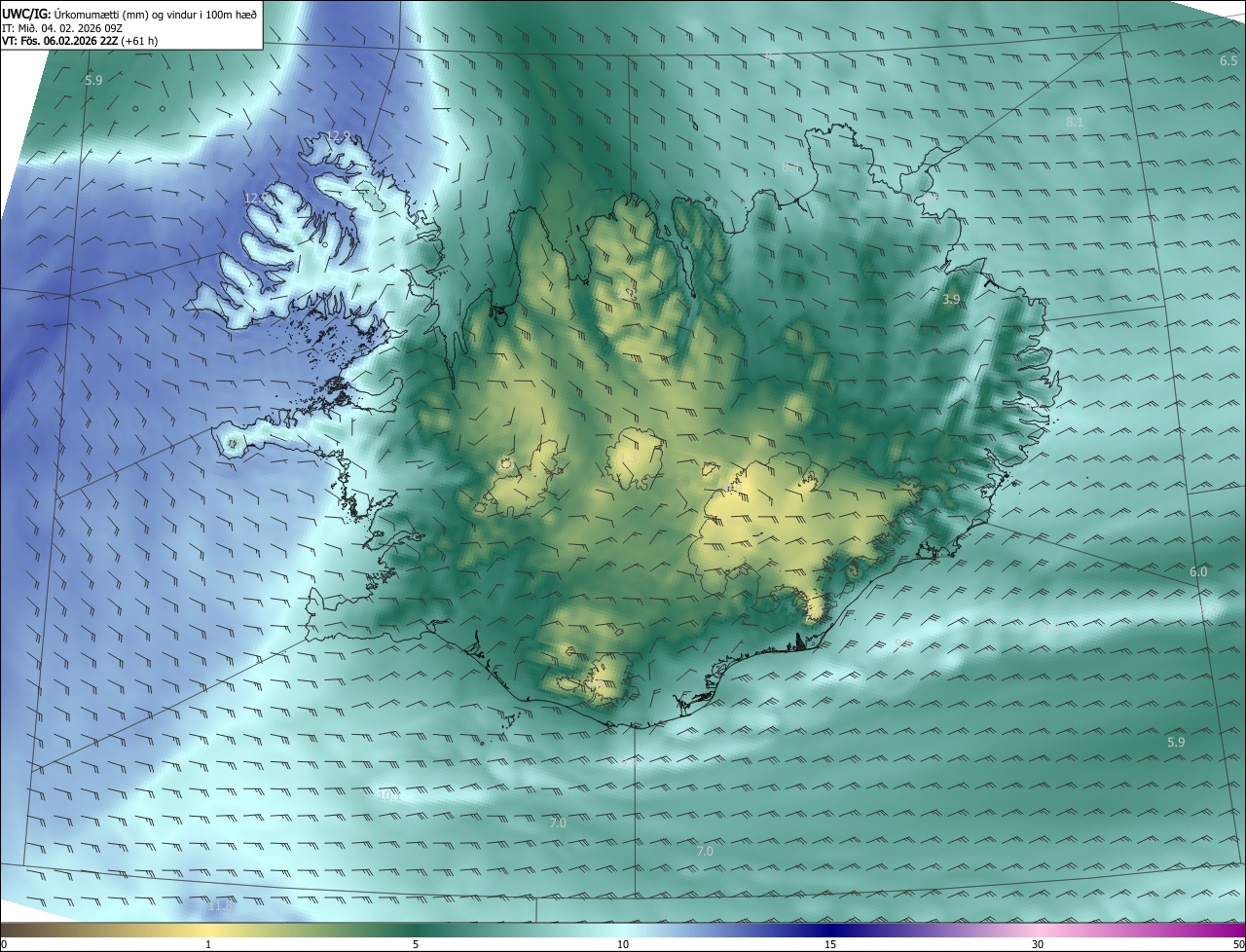The width and height of the screenshot is (1246, 952).
Task: Click the colour scale tick labelled '0'
Action: pyautogui.click(x=4, y=944)
